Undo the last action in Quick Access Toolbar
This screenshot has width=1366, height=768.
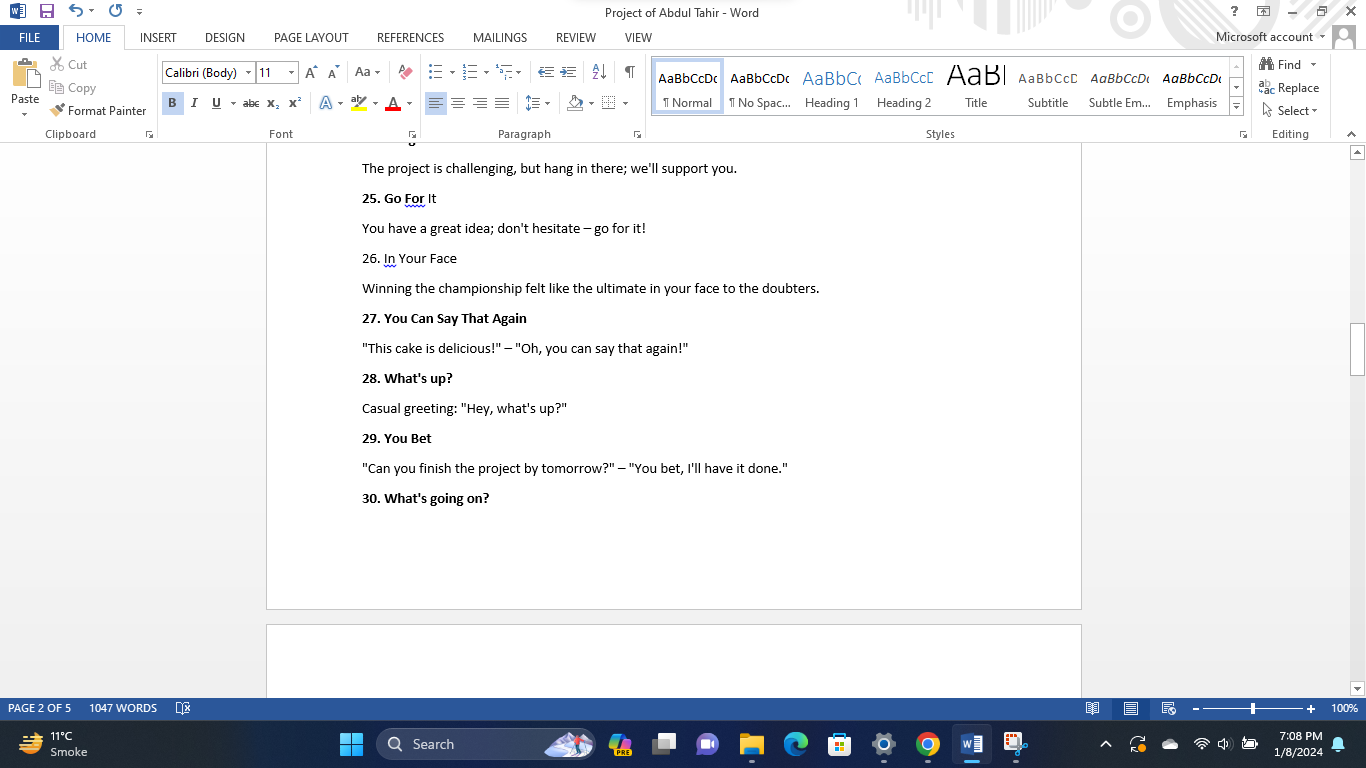coord(76,12)
